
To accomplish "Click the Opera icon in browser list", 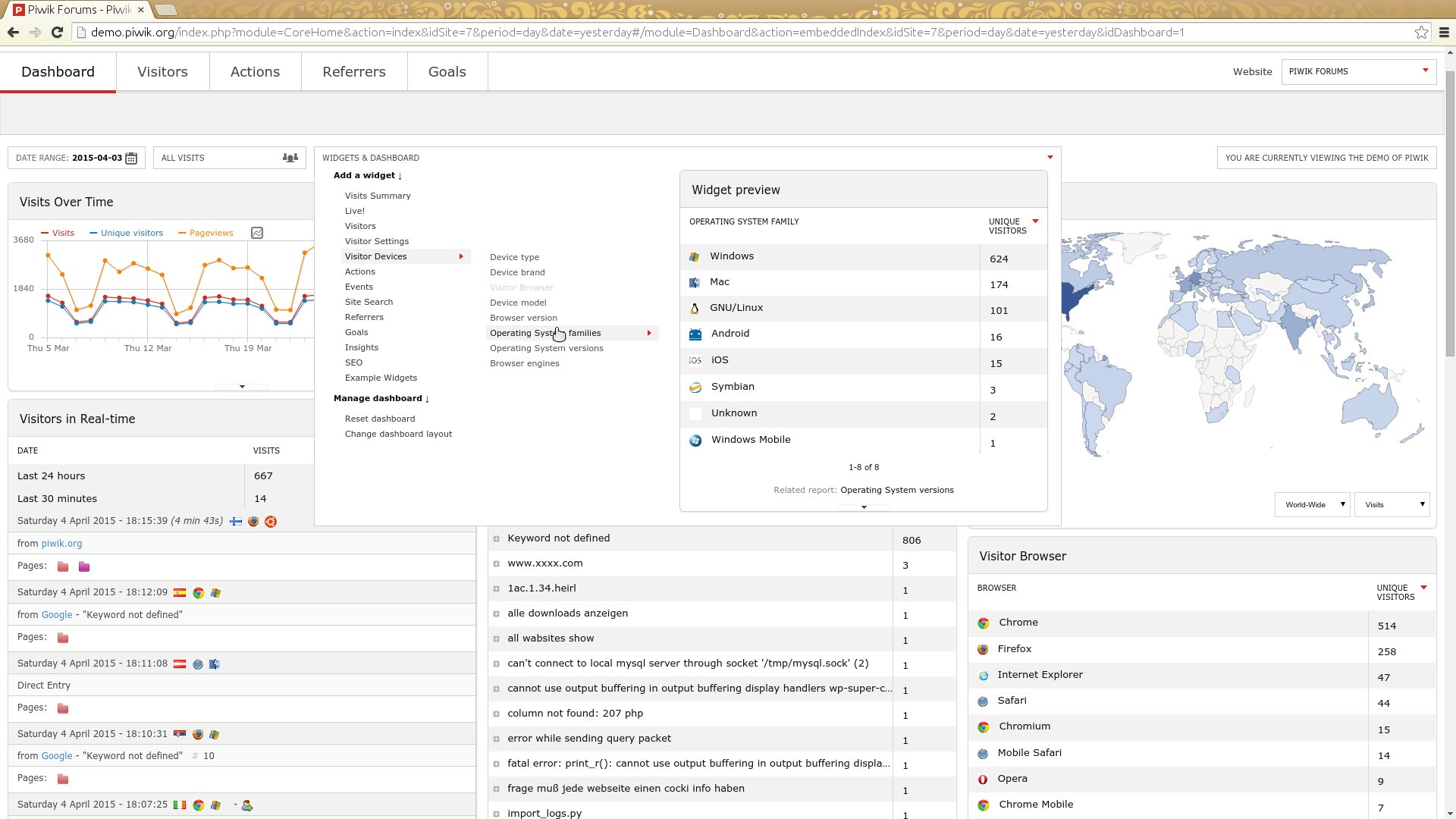I will (x=983, y=780).
